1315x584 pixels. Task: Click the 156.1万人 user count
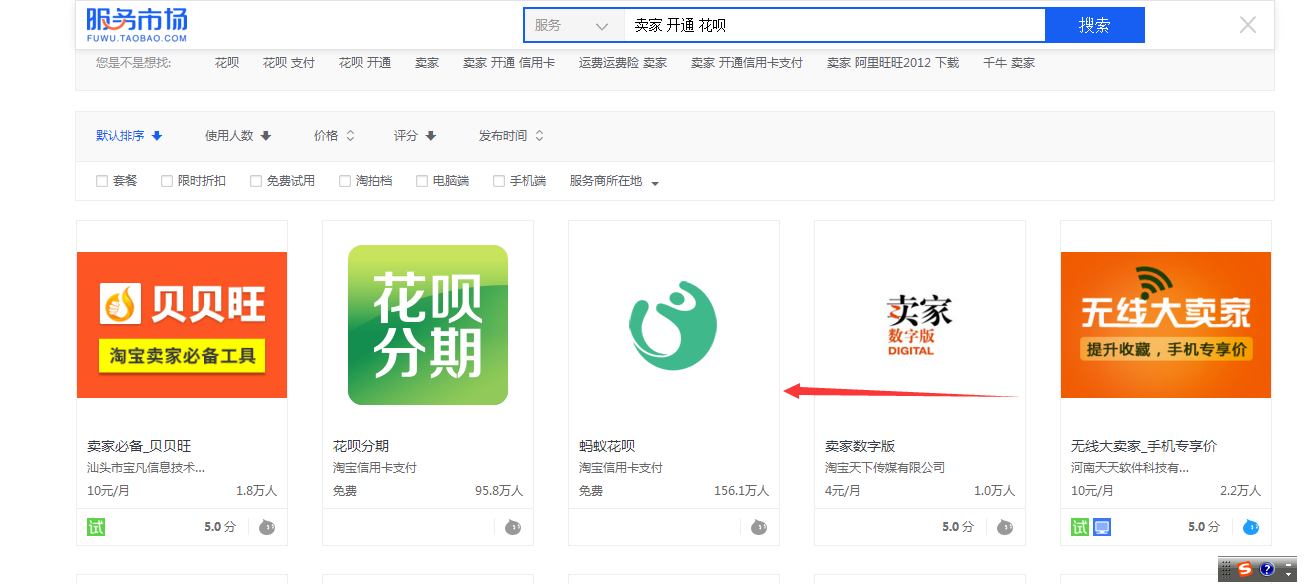click(741, 491)
